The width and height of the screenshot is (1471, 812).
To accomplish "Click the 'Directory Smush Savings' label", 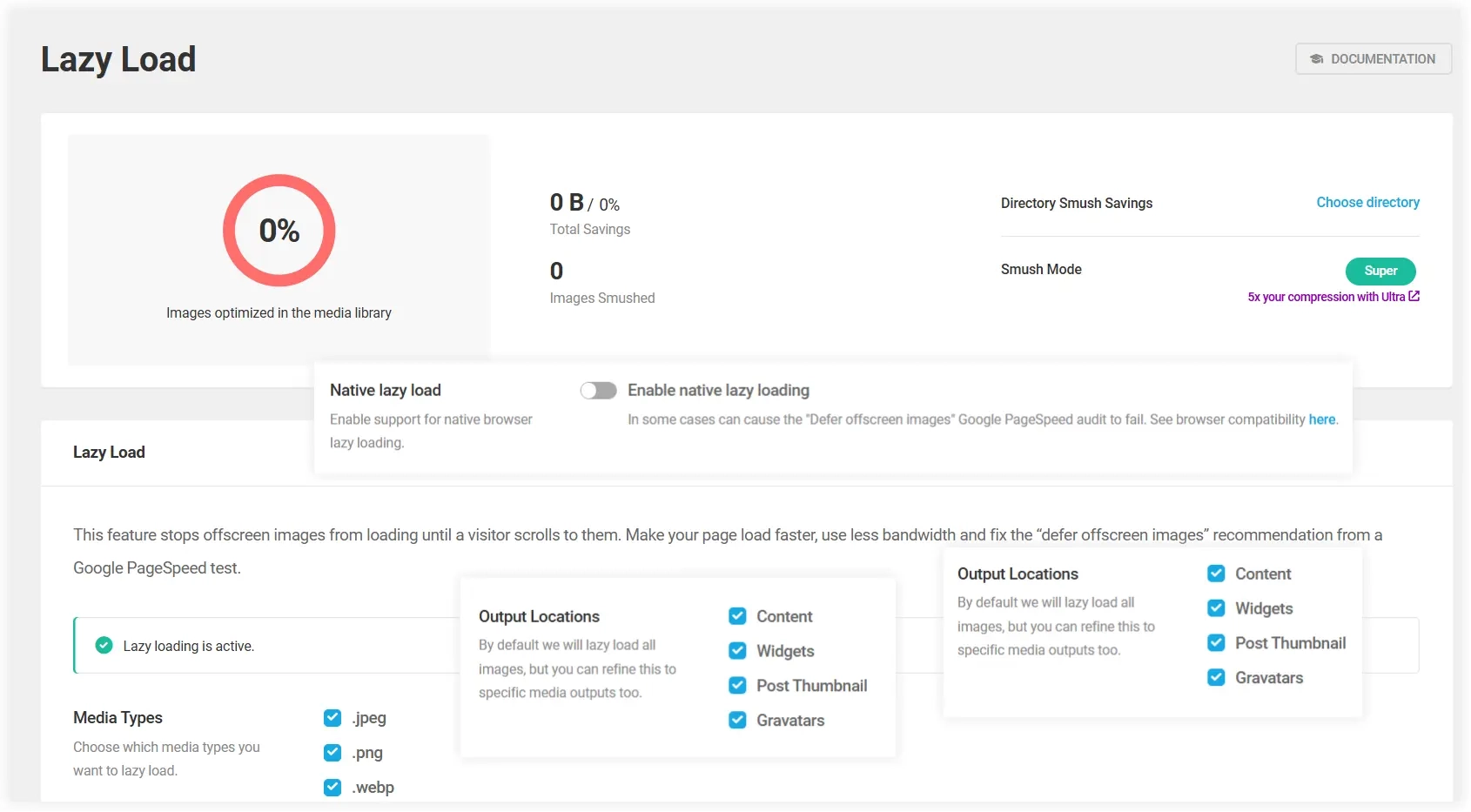I will click(x=1077, y=203).
